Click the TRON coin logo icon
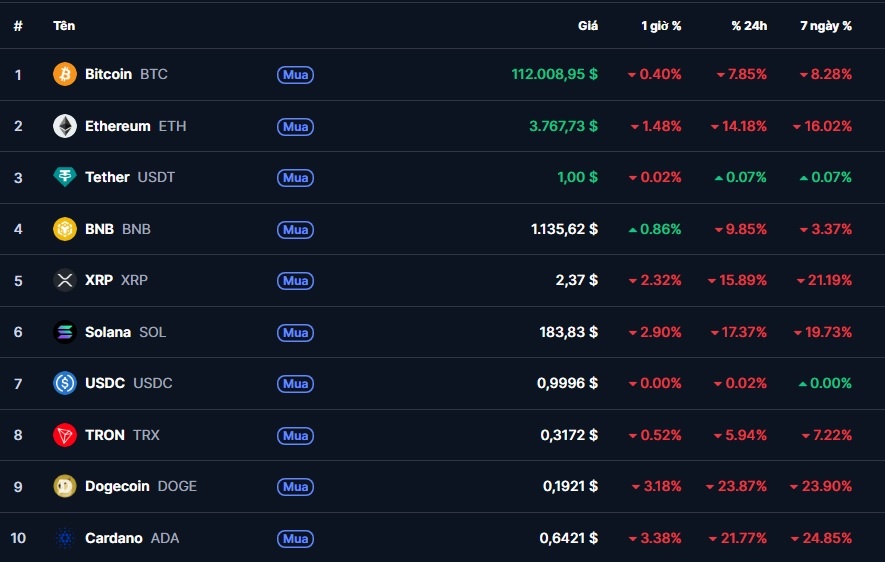885x562 pixels. [65, 435]
